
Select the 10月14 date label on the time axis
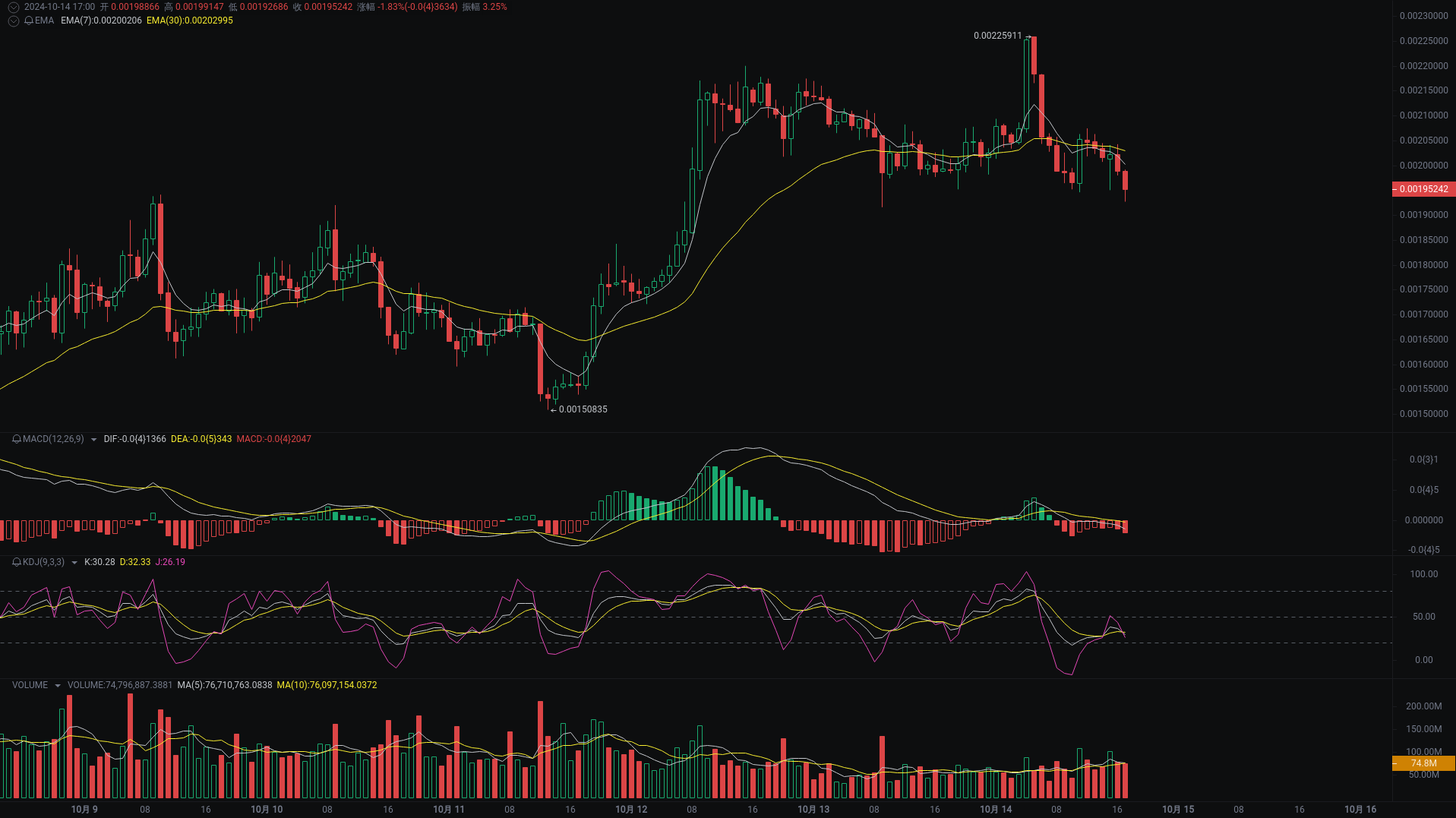coord(996,810)
